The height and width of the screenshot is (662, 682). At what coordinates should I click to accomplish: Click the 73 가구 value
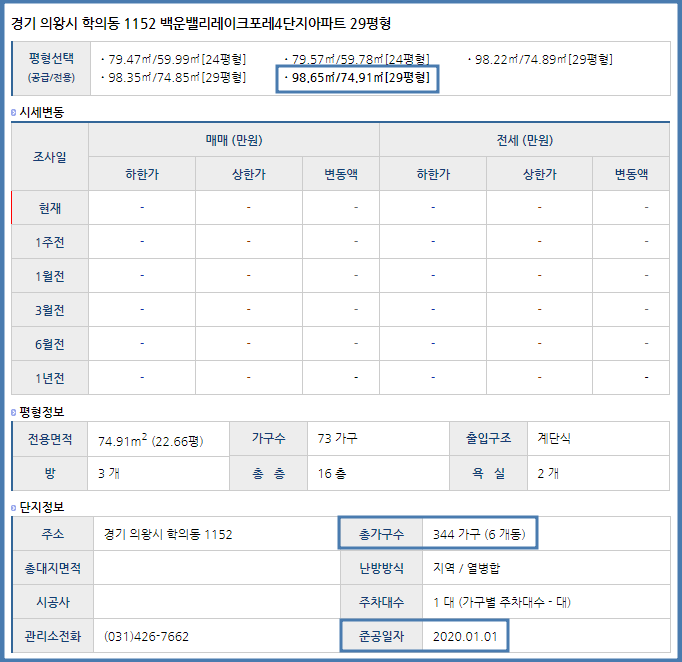pyautogui.click(x=338, y=438)
